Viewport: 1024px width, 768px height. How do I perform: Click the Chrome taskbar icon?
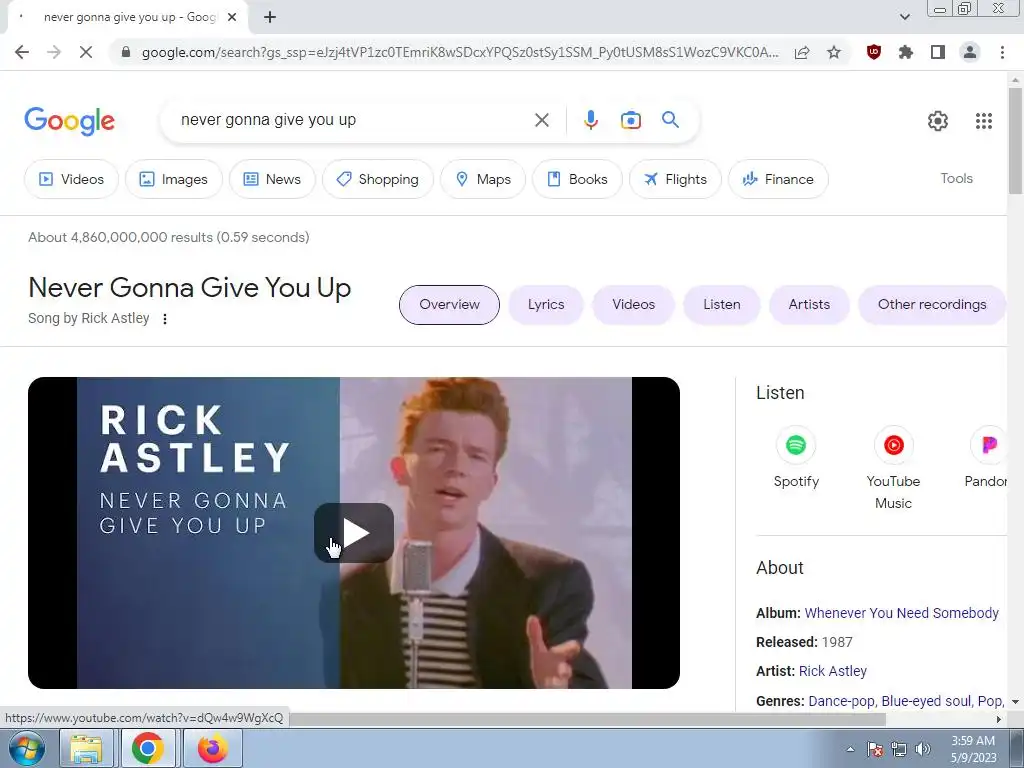(x=148, y=748)
